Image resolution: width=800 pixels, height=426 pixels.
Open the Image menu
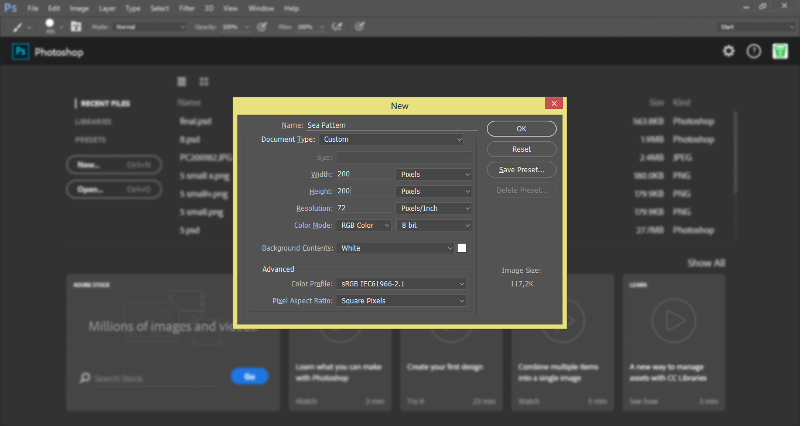(77, 6)
